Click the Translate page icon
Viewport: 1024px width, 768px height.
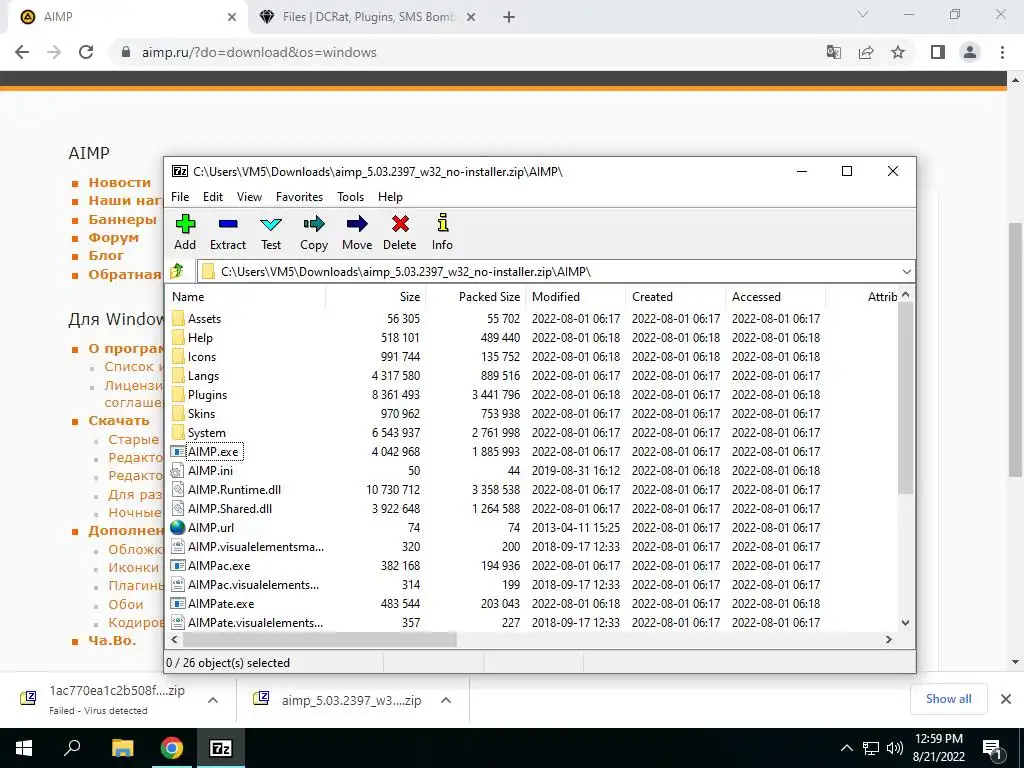pyautogui.click(x=834, y=52)
